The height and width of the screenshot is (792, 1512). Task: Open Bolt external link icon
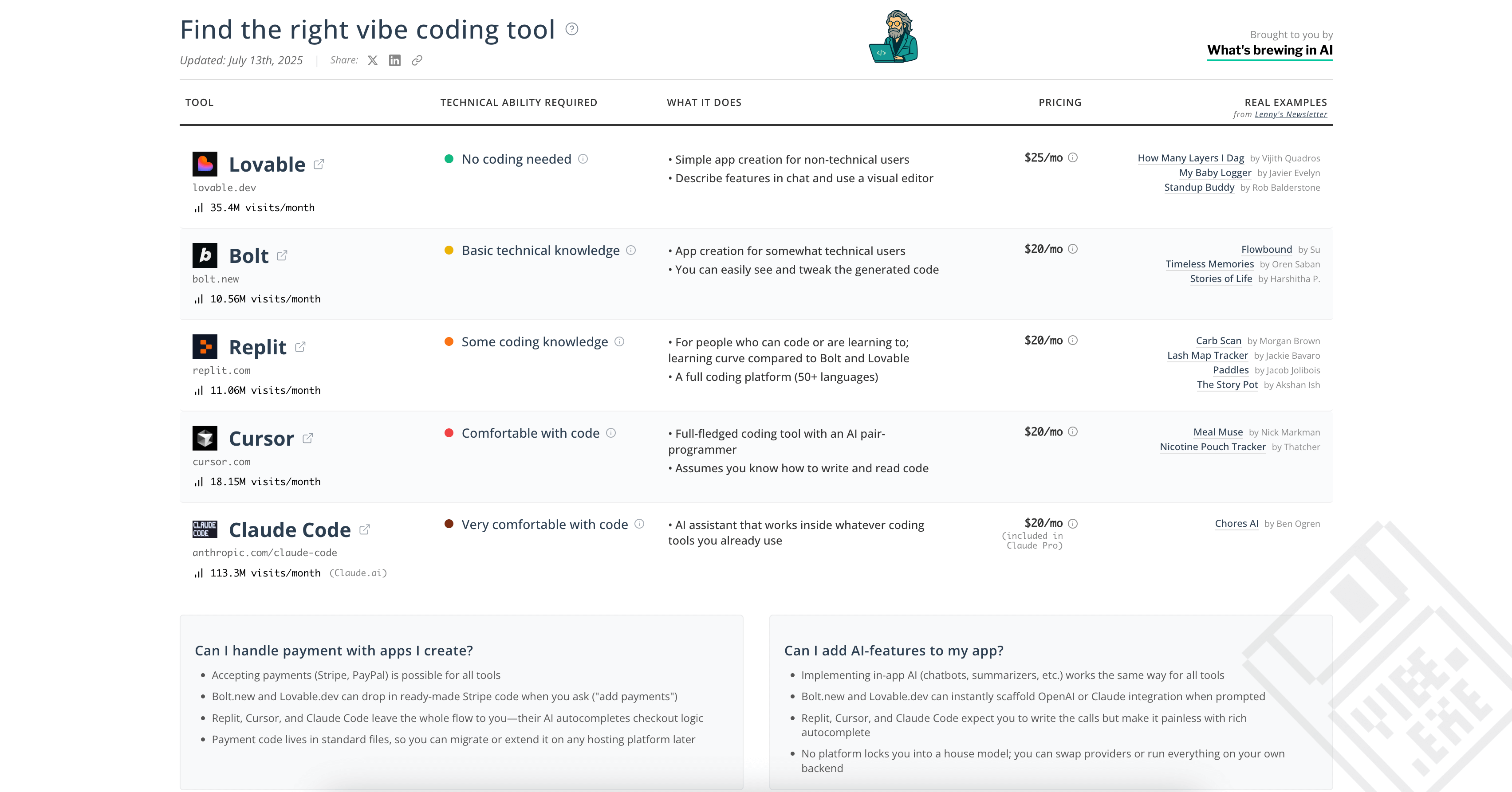point(282,255)
